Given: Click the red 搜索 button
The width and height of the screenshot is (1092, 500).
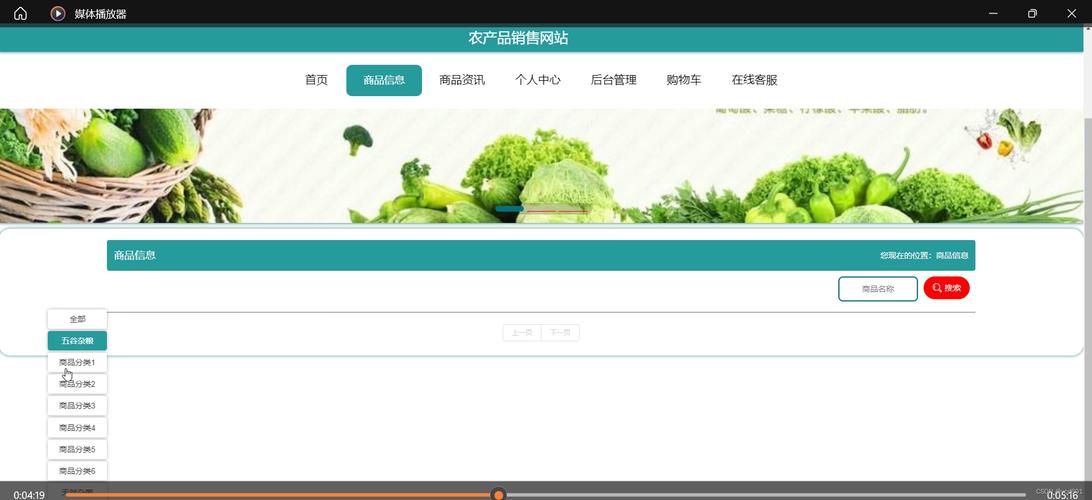Looking at the screenshot, I should tap(946, 288).
